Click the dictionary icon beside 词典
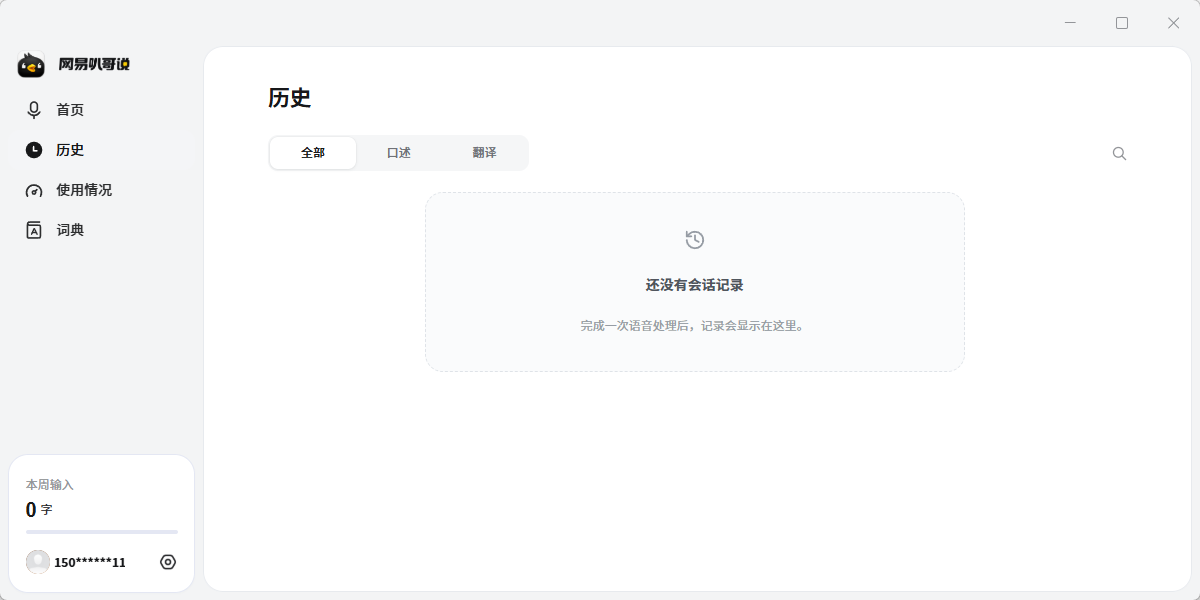The height and width of the screenshot is (600, 1200). coord(34,230)
